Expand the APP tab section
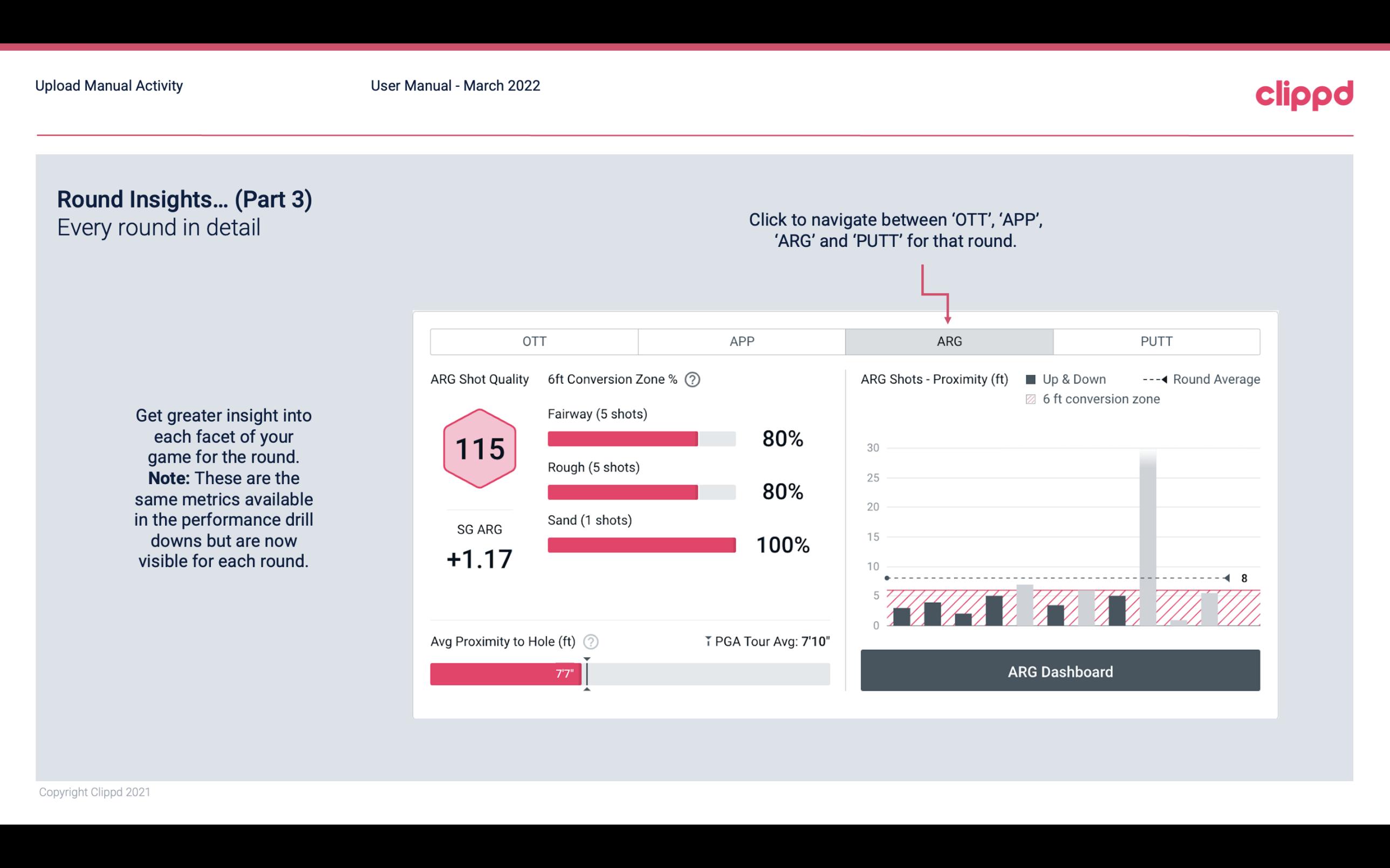 pyautogui.click(x=741, y=341)
